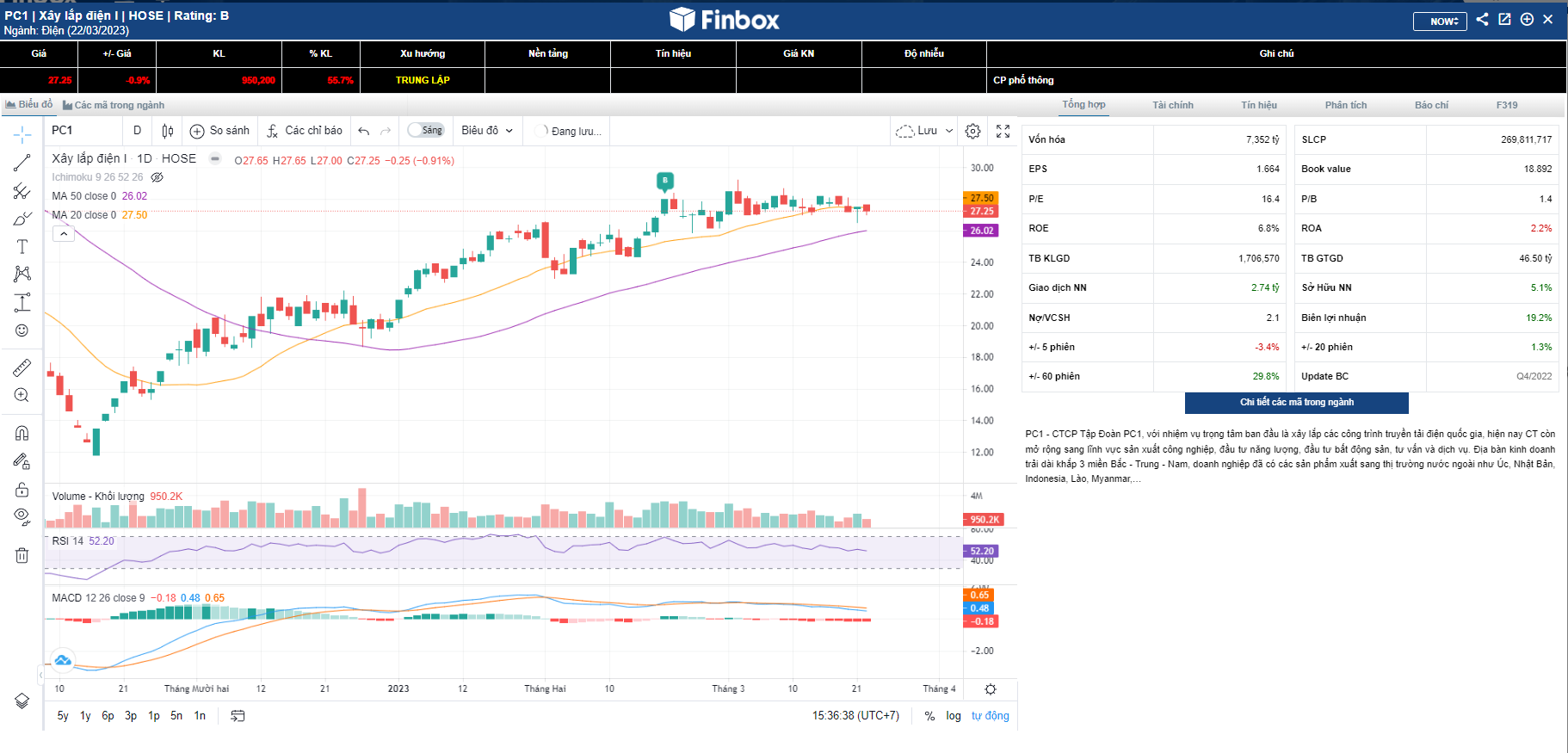This screenshot has width=1568, height=753.
Task: Activate the ruler measure tool
Action: click(x=22, y=368)
